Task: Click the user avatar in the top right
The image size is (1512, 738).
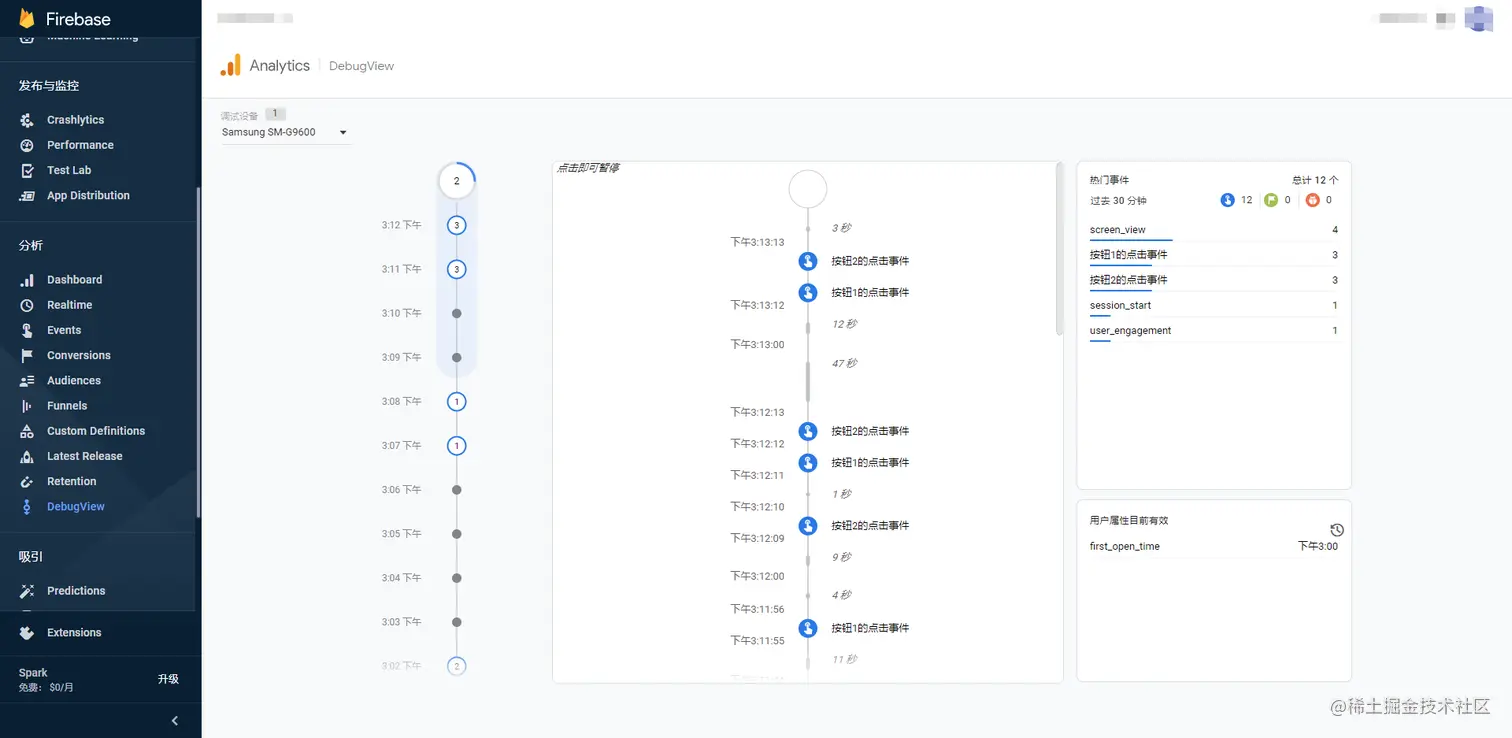Action: coord(1478,19)
